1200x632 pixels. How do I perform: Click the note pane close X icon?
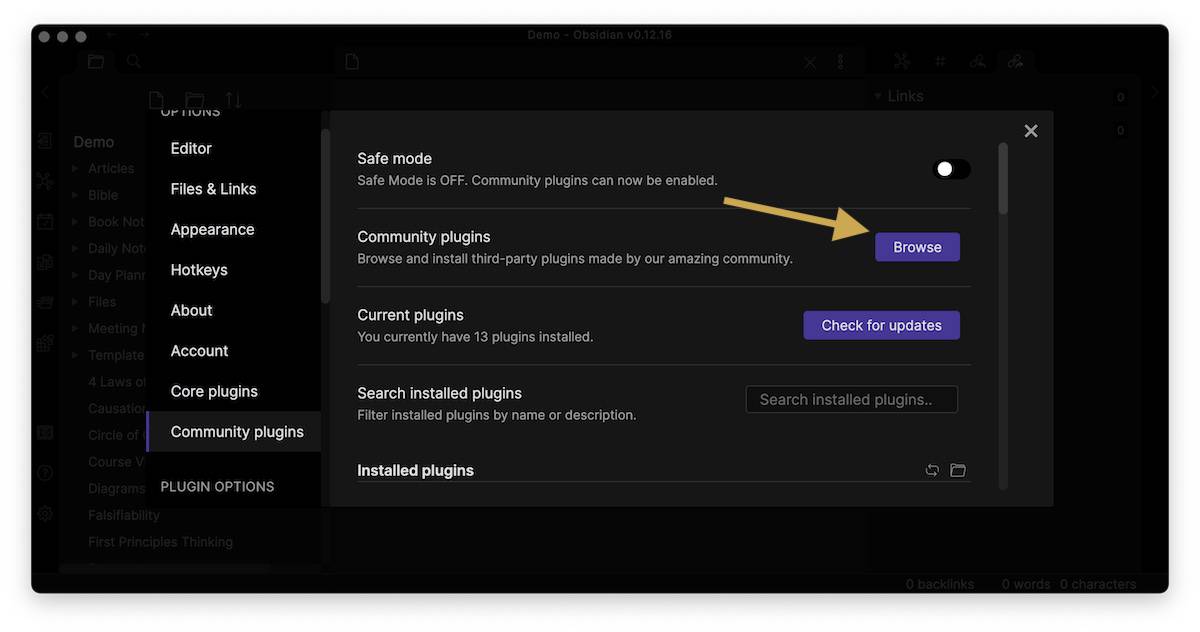coord(810,62)
